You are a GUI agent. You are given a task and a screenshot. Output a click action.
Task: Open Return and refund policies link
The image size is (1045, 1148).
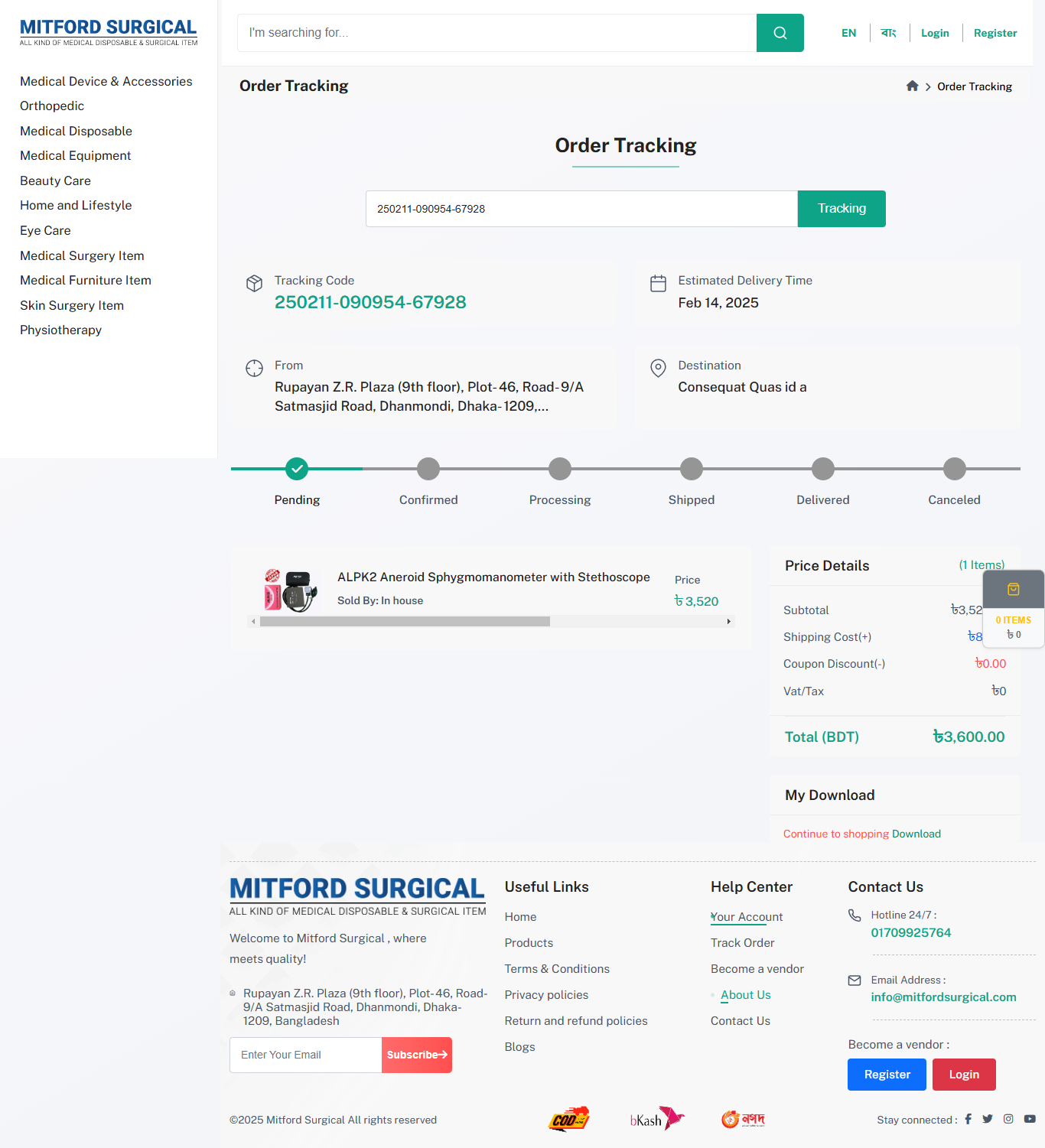coord(576,1021)
